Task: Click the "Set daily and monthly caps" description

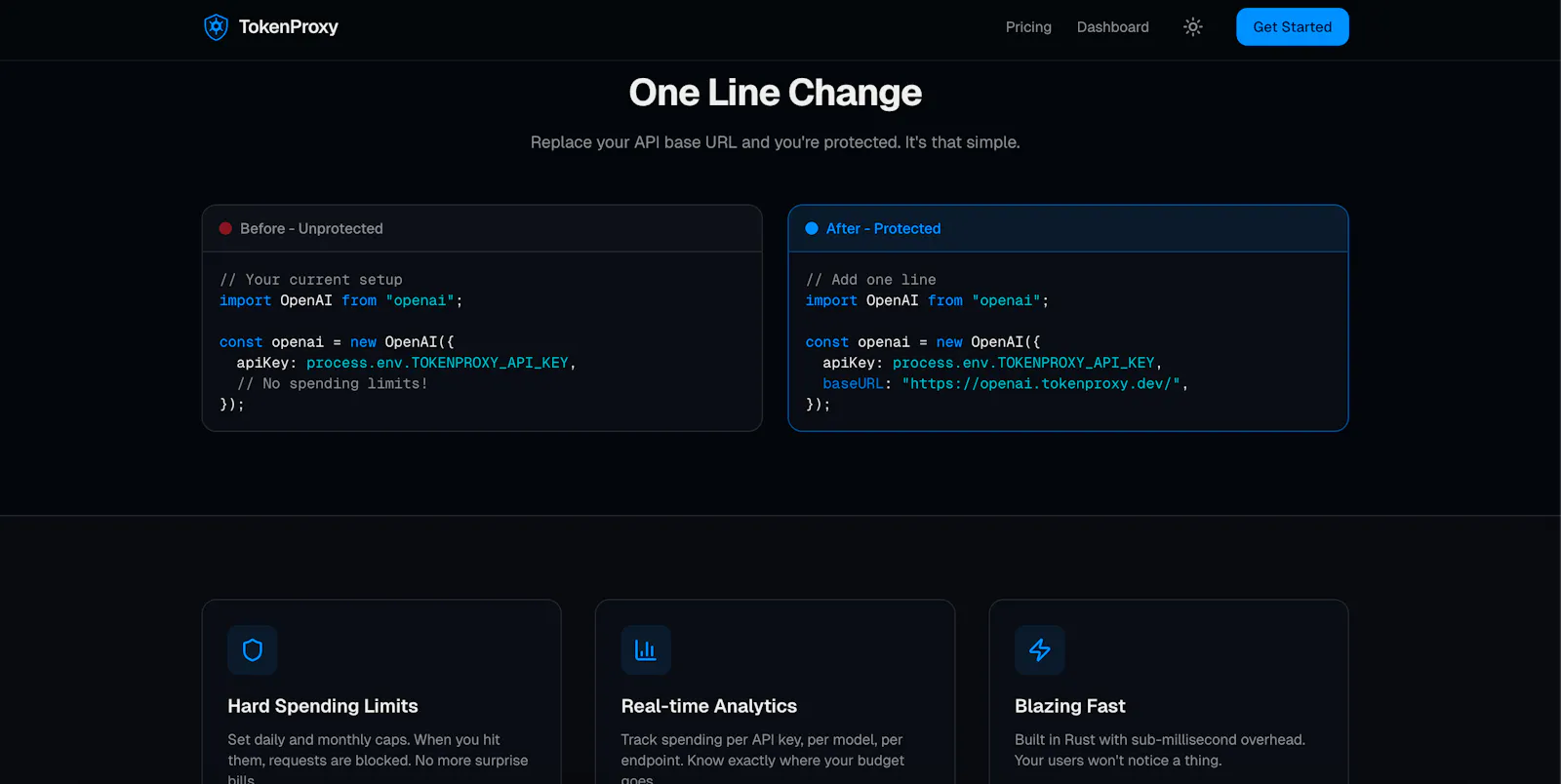Action: pos(378,760)
